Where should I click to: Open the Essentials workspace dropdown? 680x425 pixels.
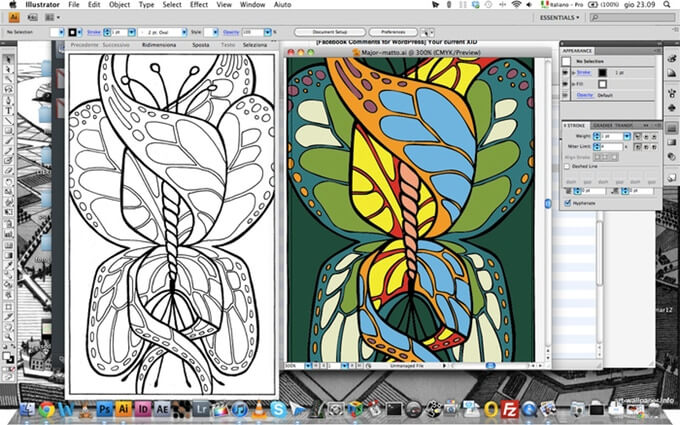click(559, 17)
